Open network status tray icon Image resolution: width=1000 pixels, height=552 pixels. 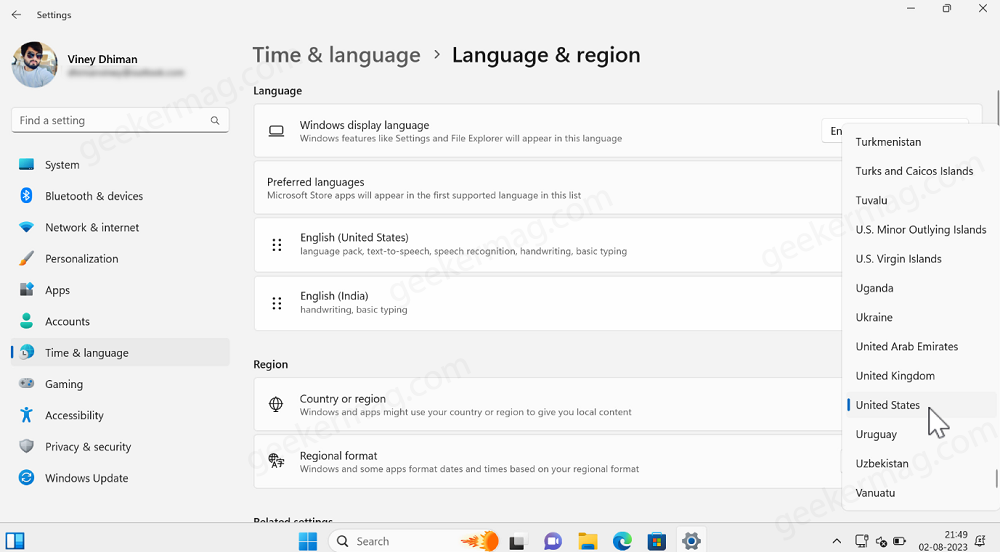point(862,541)
